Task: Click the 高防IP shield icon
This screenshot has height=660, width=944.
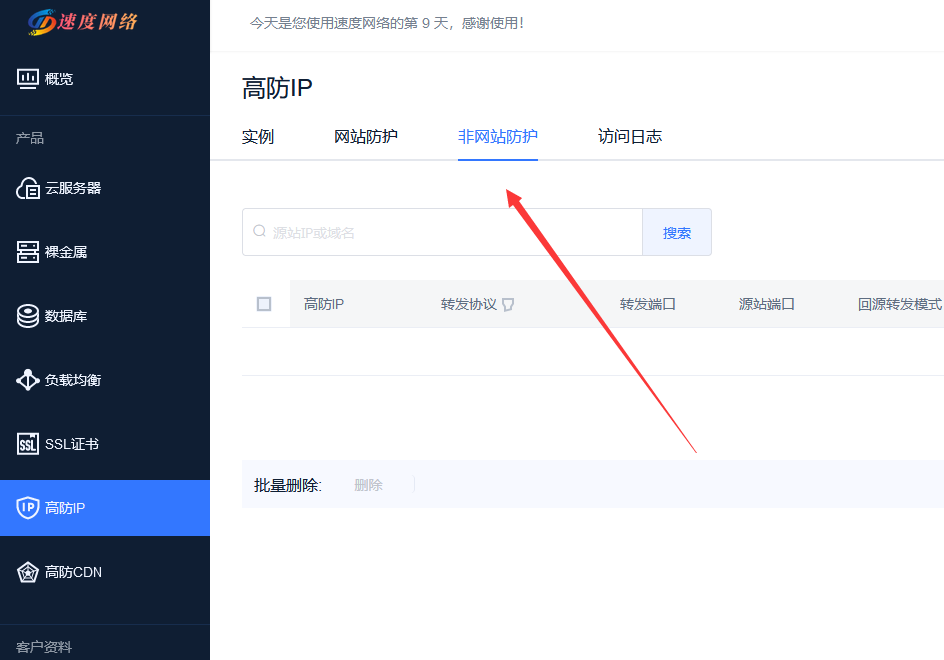Action: (28, 508)
